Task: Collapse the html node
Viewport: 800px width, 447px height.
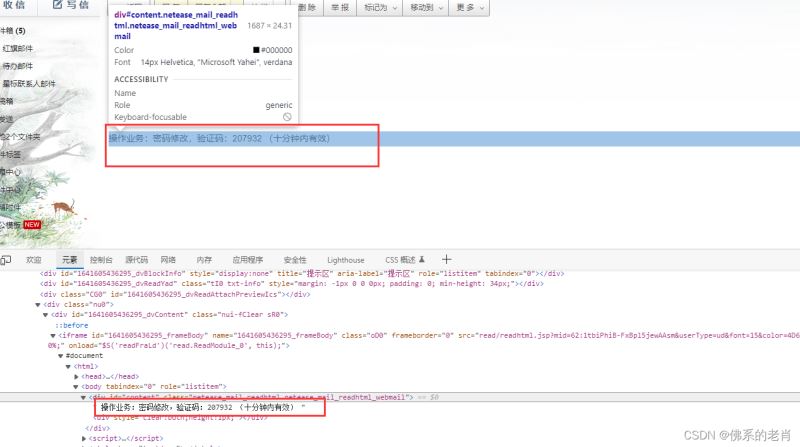Action: click(68, 366)
